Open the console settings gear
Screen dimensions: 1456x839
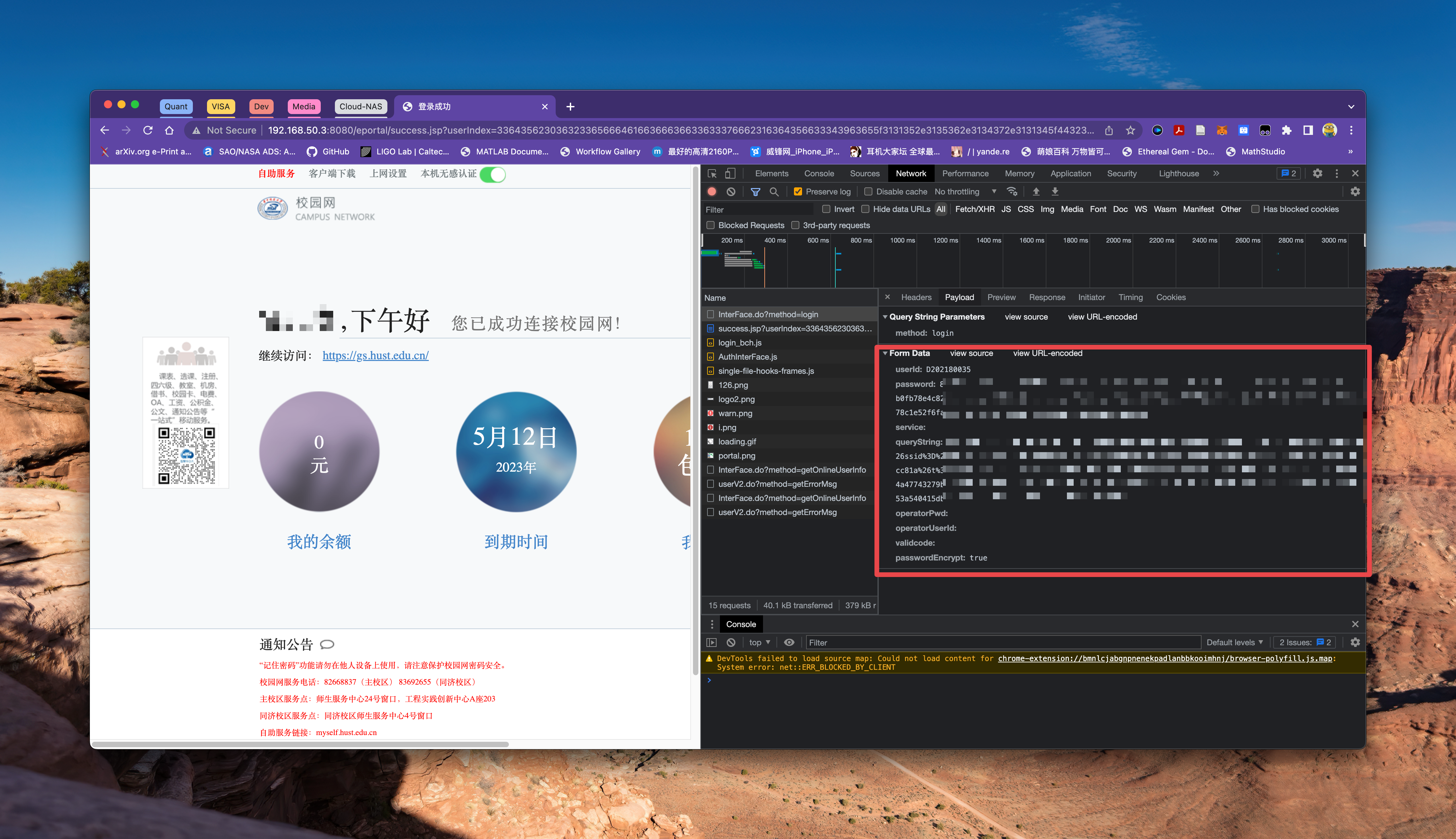click(x=1355, y=642)
